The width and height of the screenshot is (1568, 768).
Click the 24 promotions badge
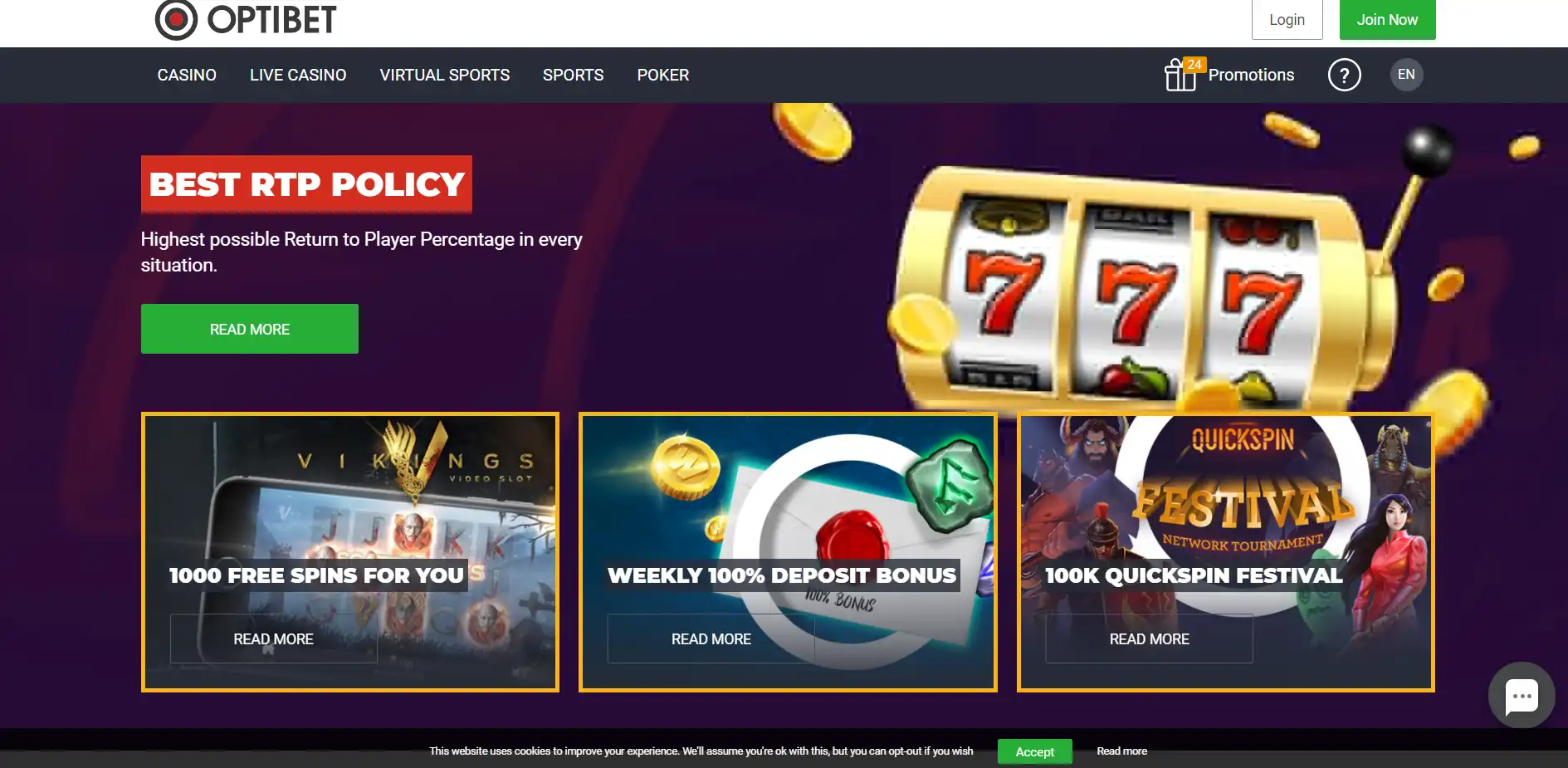(1194, 65)
